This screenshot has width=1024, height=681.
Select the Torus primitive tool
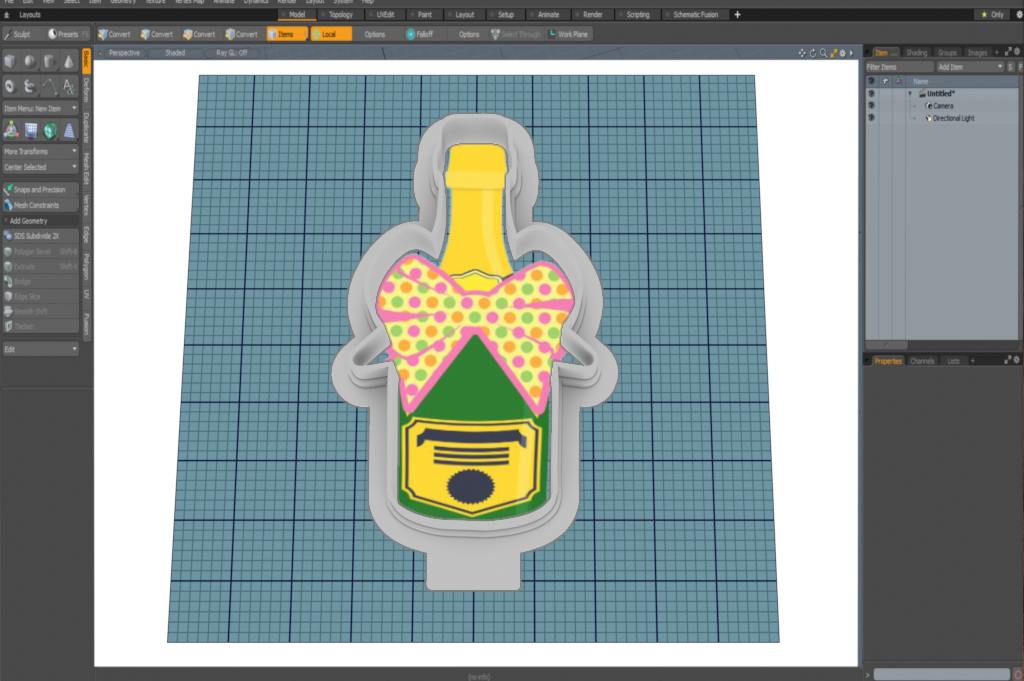(9, 86)
